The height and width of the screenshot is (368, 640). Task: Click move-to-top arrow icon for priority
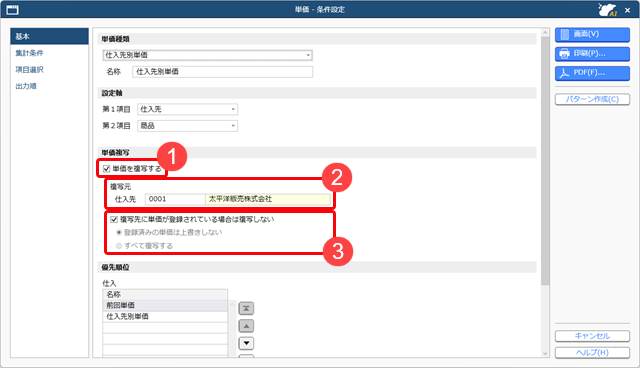(x=246, y=308)
